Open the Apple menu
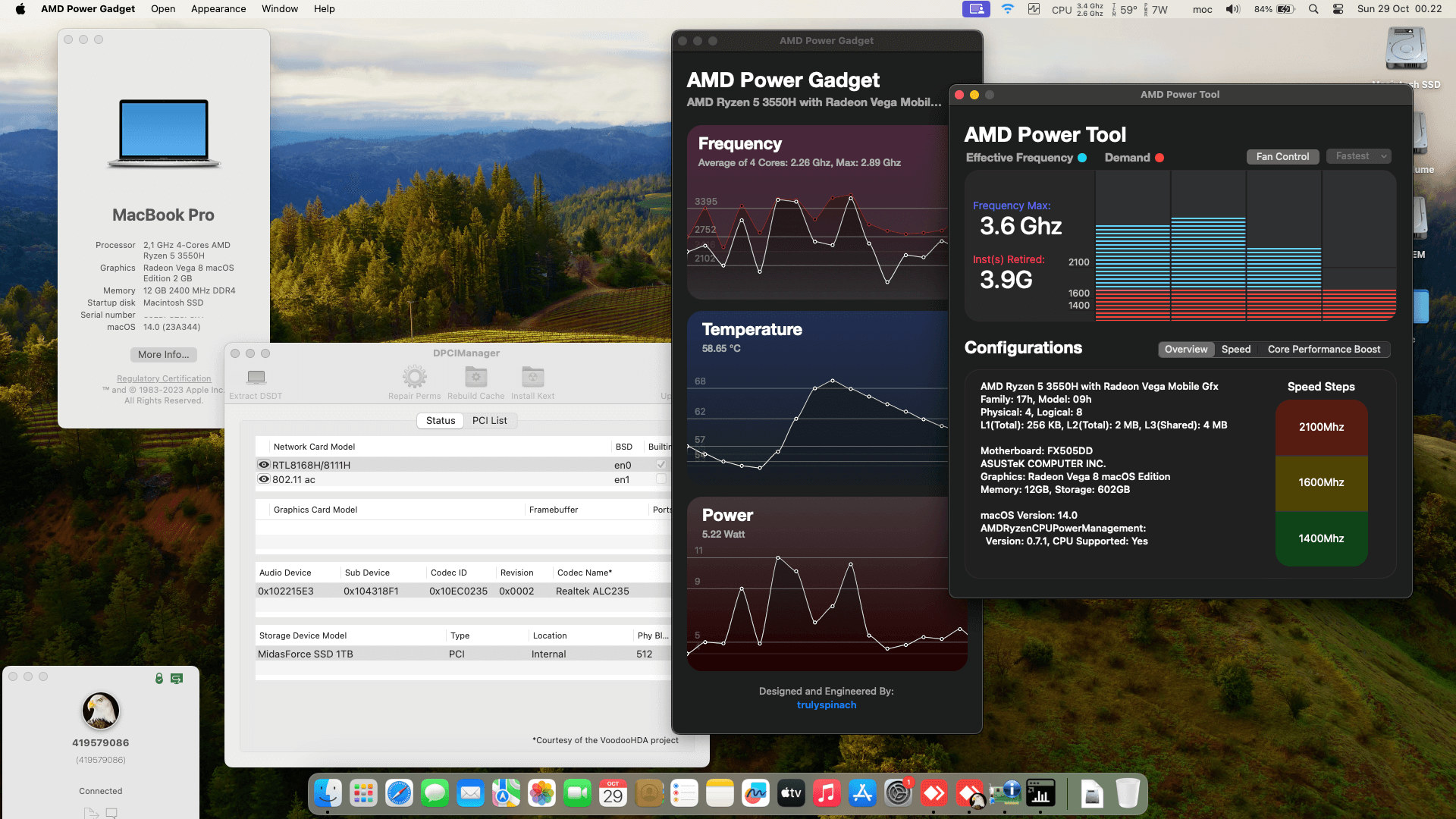 point(20,9)
